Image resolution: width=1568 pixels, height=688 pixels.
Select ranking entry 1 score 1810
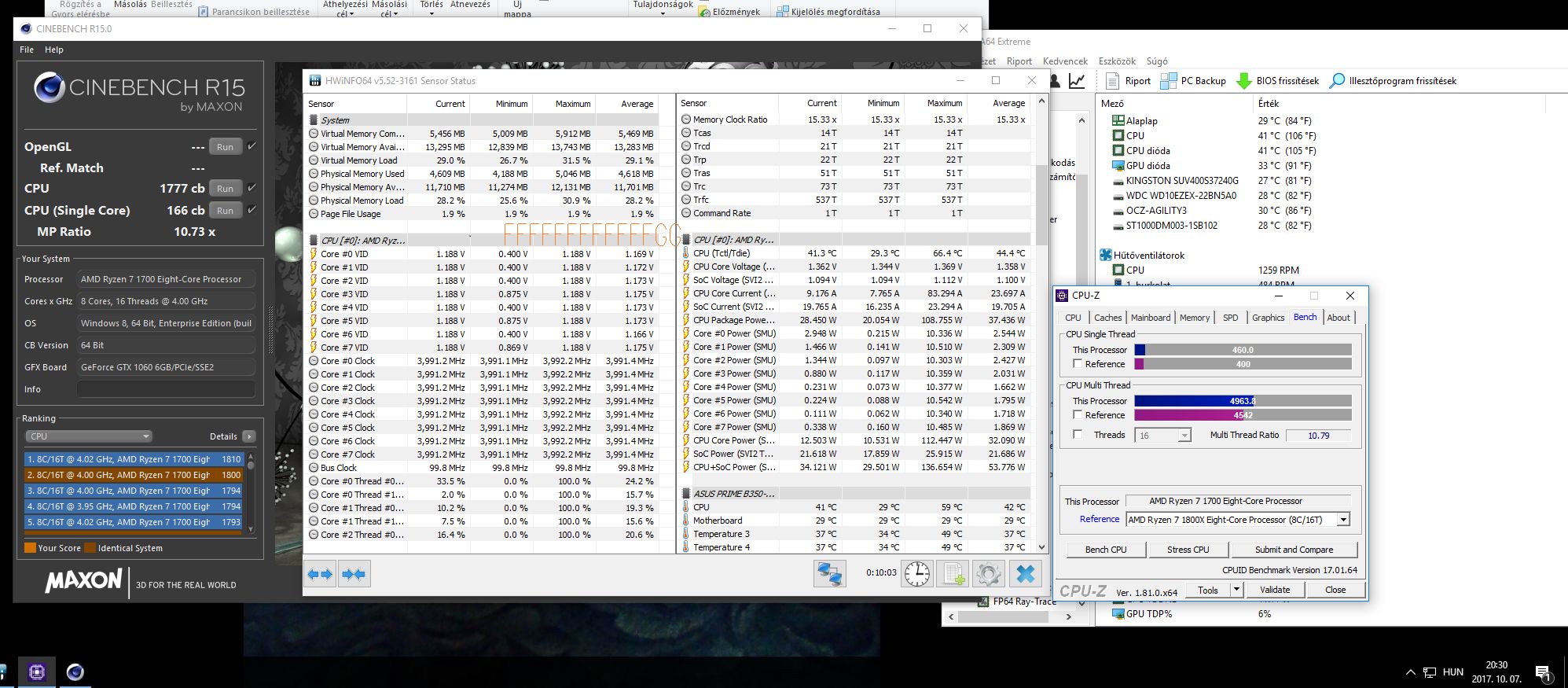(134, 459)
